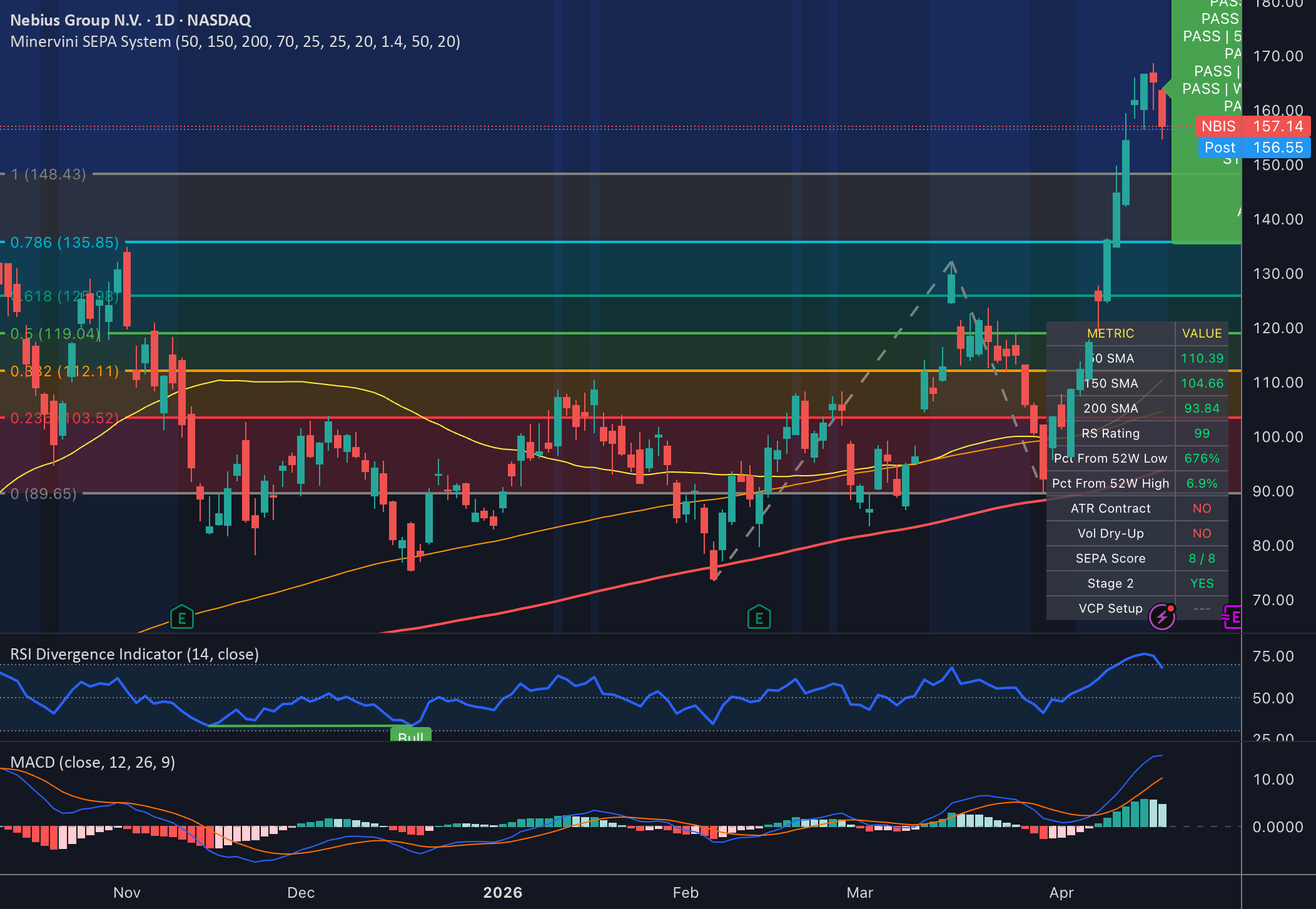The height and width of the screenshot is (909, 1316).
Task: Click the Pct From 52W Low value 676%
Action: [x=1202, y=458]
